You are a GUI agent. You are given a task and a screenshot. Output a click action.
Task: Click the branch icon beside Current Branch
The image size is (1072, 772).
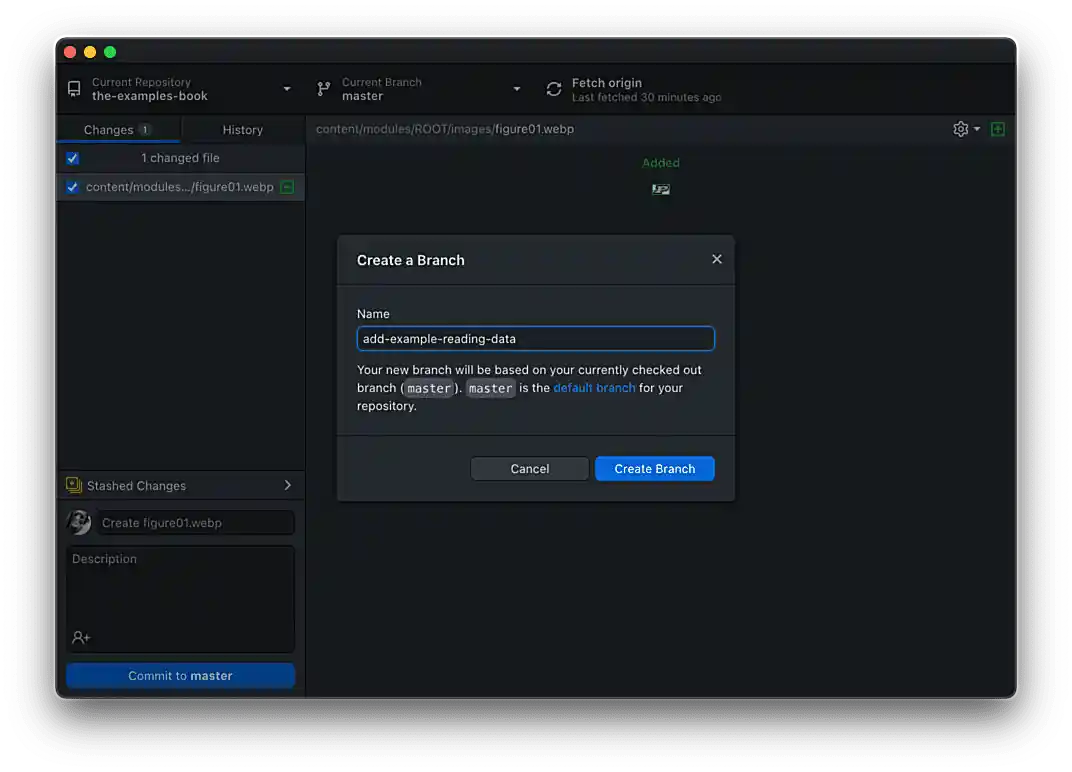(x=323, y=89)
